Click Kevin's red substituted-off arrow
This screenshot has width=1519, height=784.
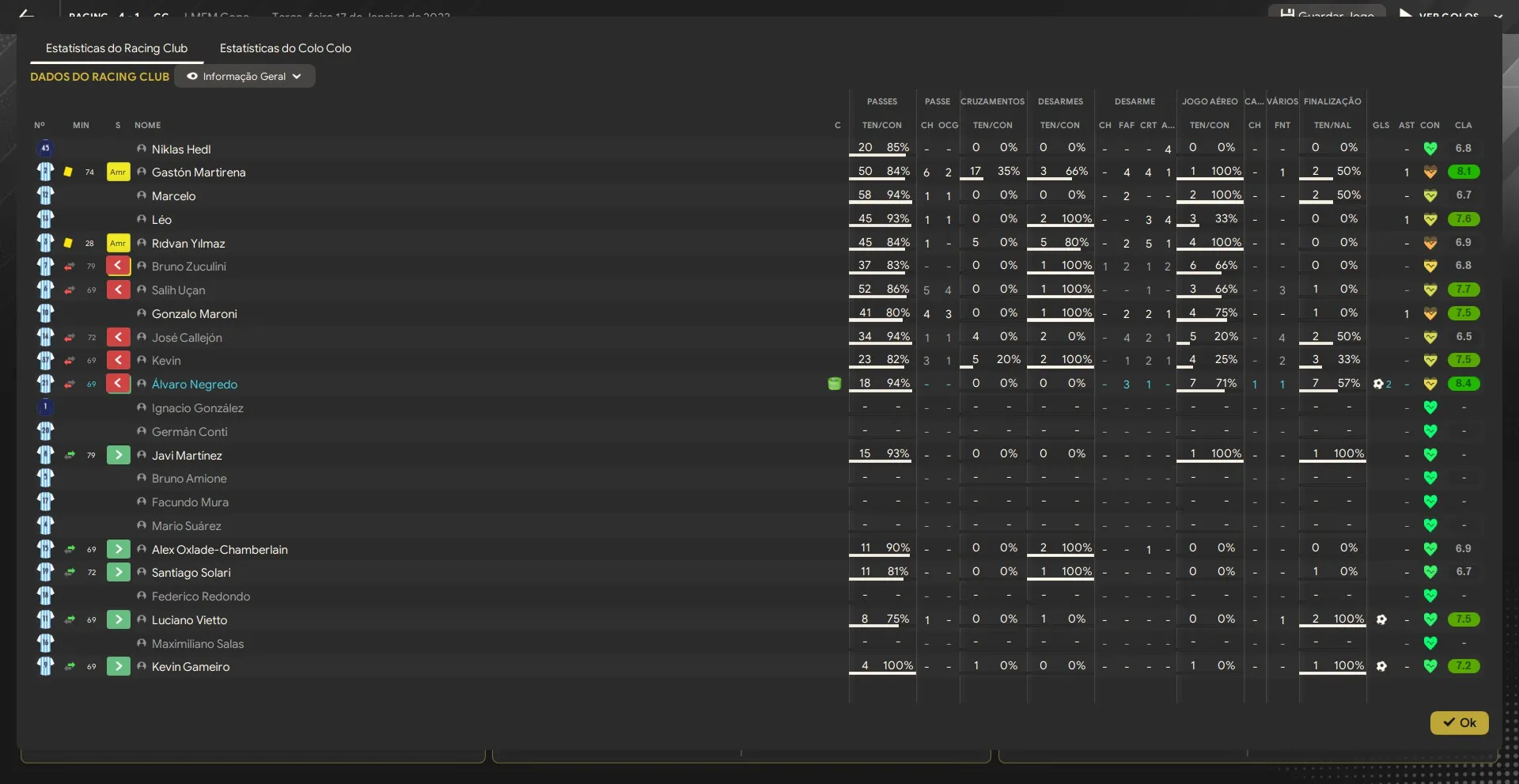point(118,360)
